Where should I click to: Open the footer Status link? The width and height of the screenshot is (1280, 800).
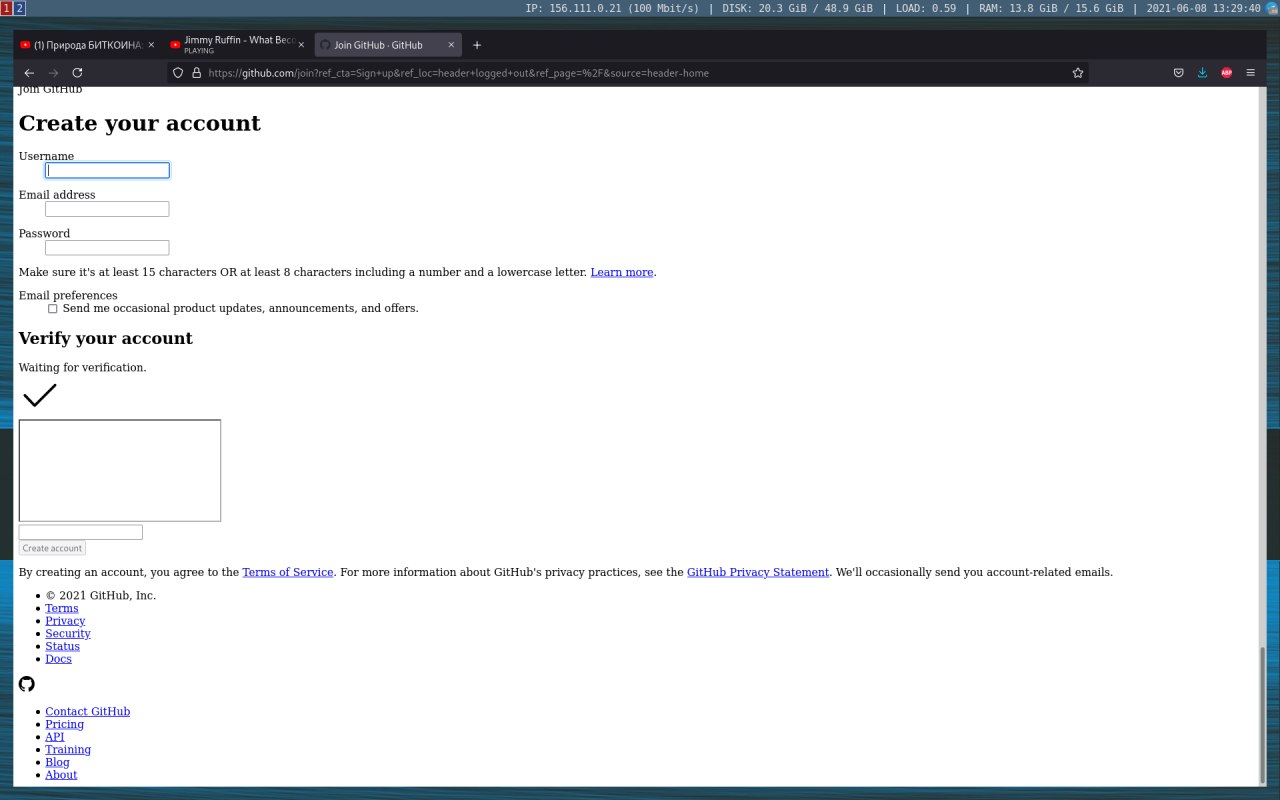[x=62, y=646]
